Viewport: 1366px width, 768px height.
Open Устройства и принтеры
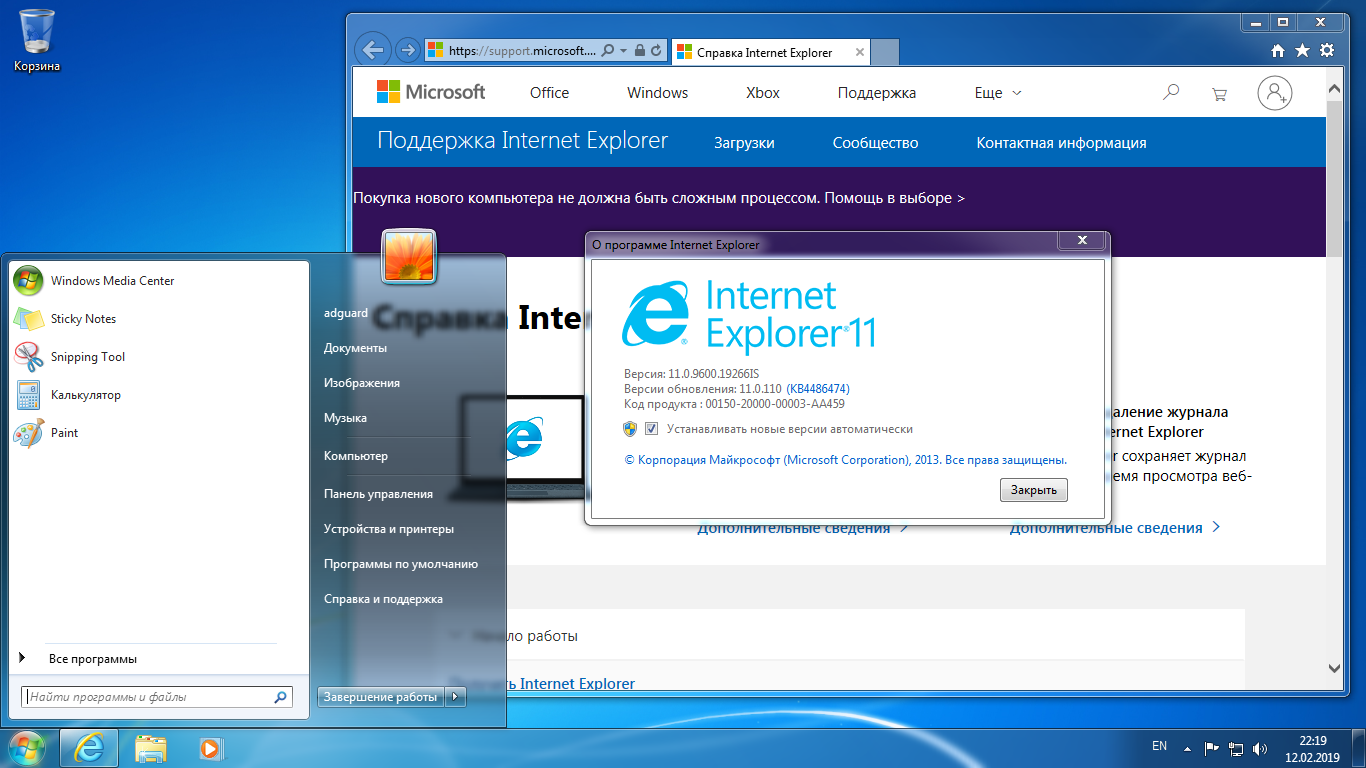coord(389,529)
